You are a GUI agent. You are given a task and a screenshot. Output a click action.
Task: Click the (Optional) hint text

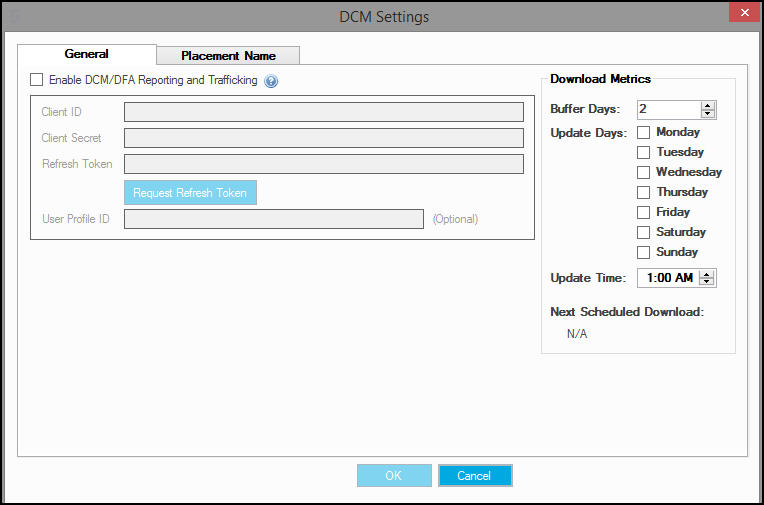[455, 219]
